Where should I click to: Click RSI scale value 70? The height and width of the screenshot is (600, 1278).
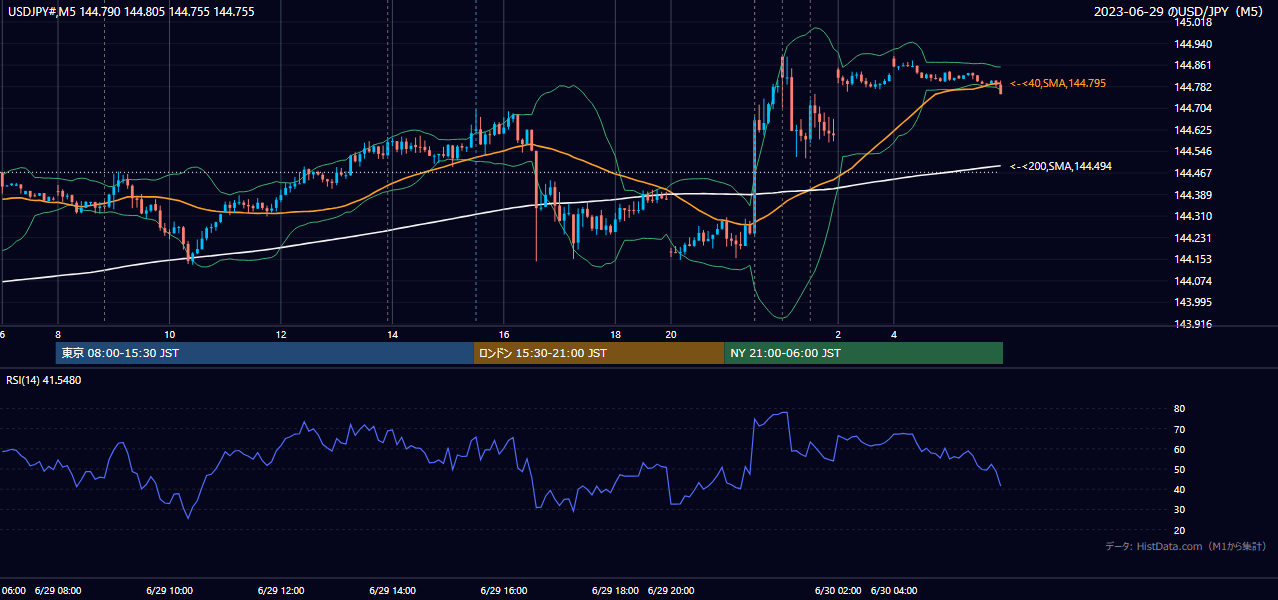(x=1180, y=429)
